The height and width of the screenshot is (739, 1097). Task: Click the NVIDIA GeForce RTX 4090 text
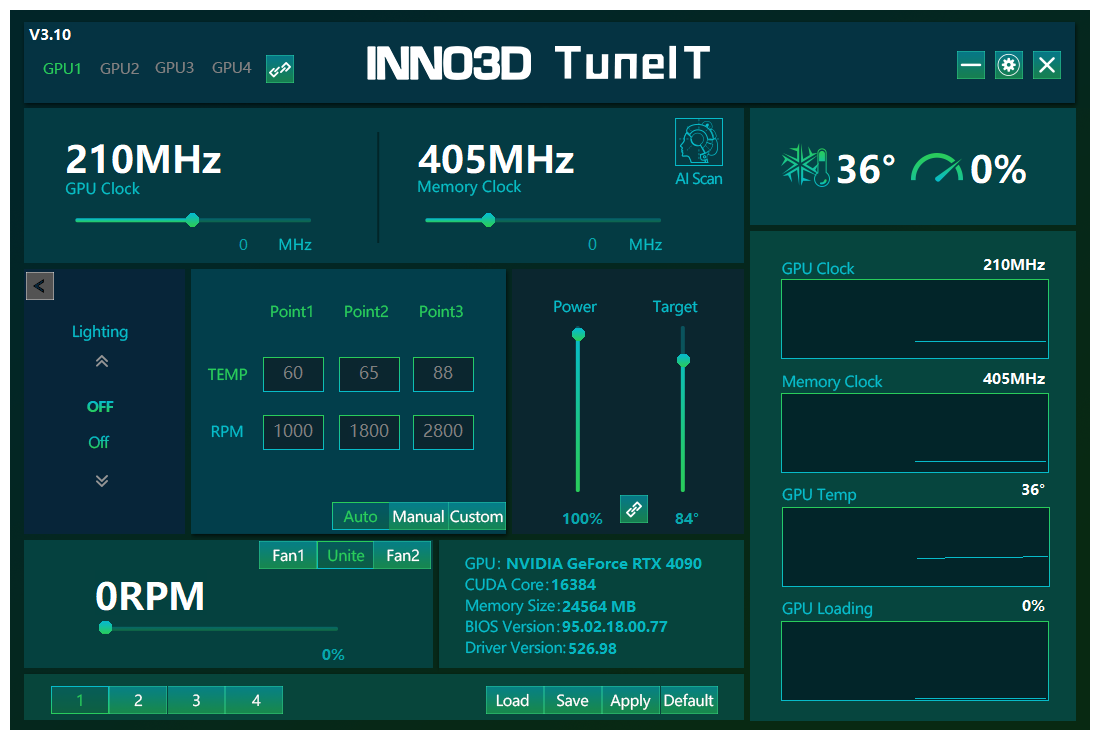coord(604,563)
